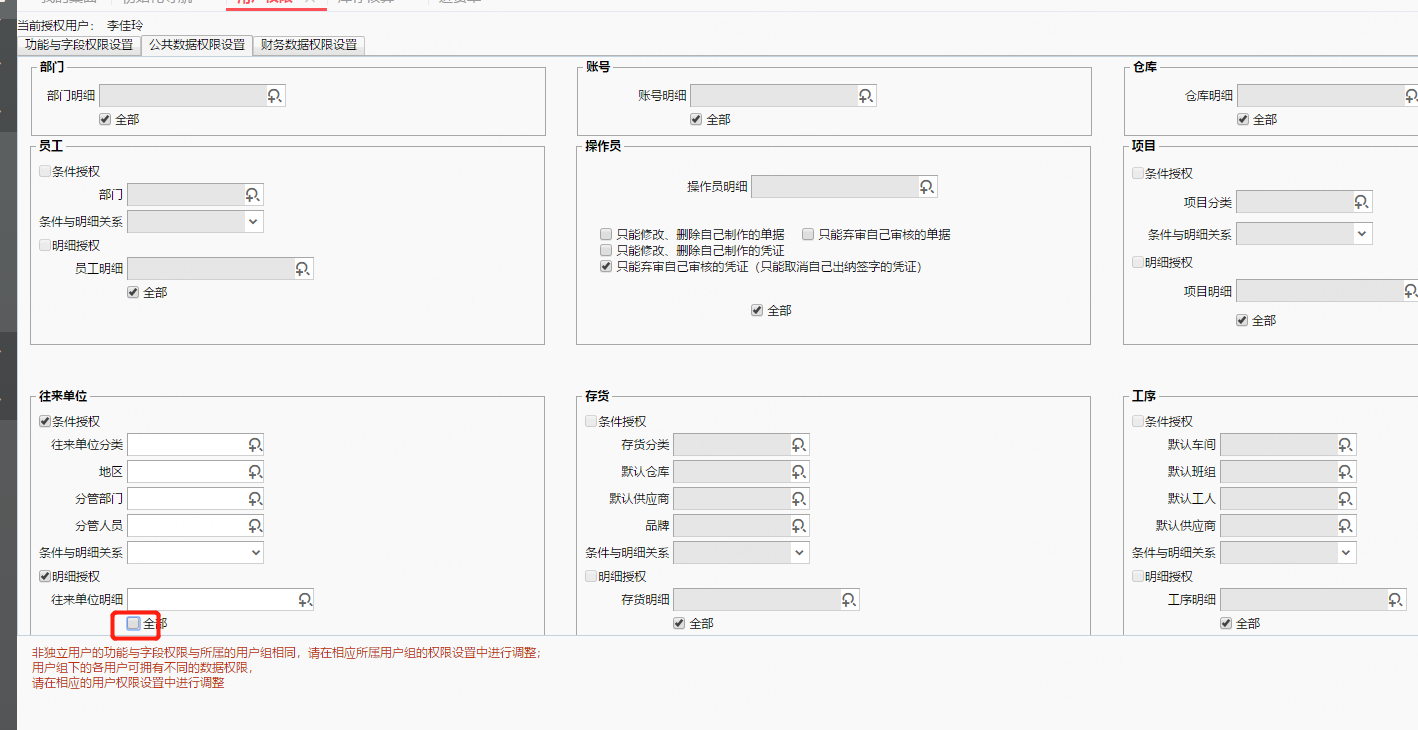
Task: Click the lookup icon beside 分管人员
Action: (x=255, y=525)
